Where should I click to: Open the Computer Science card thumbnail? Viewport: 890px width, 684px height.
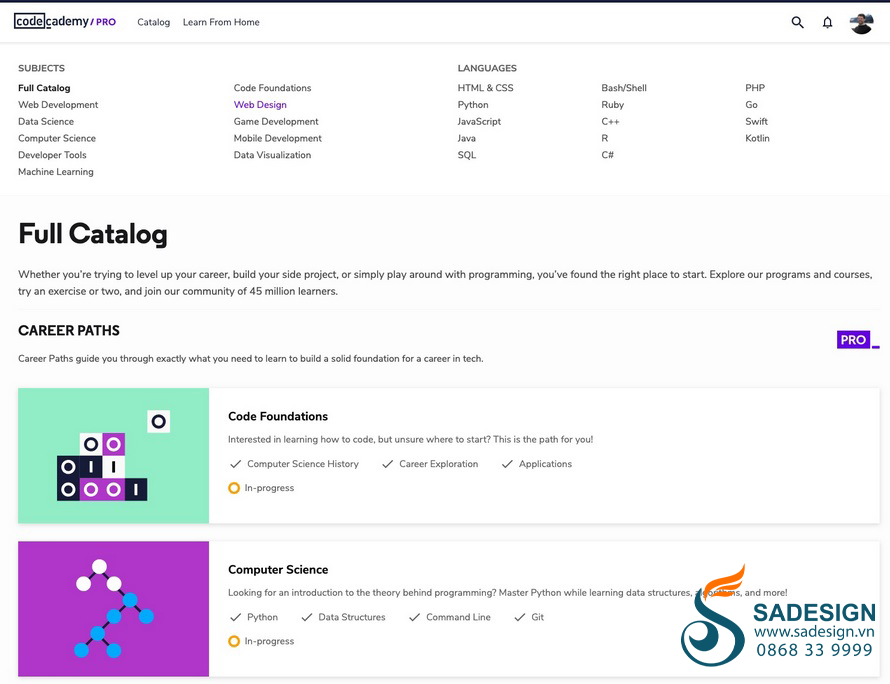click(x=114, y=609)
